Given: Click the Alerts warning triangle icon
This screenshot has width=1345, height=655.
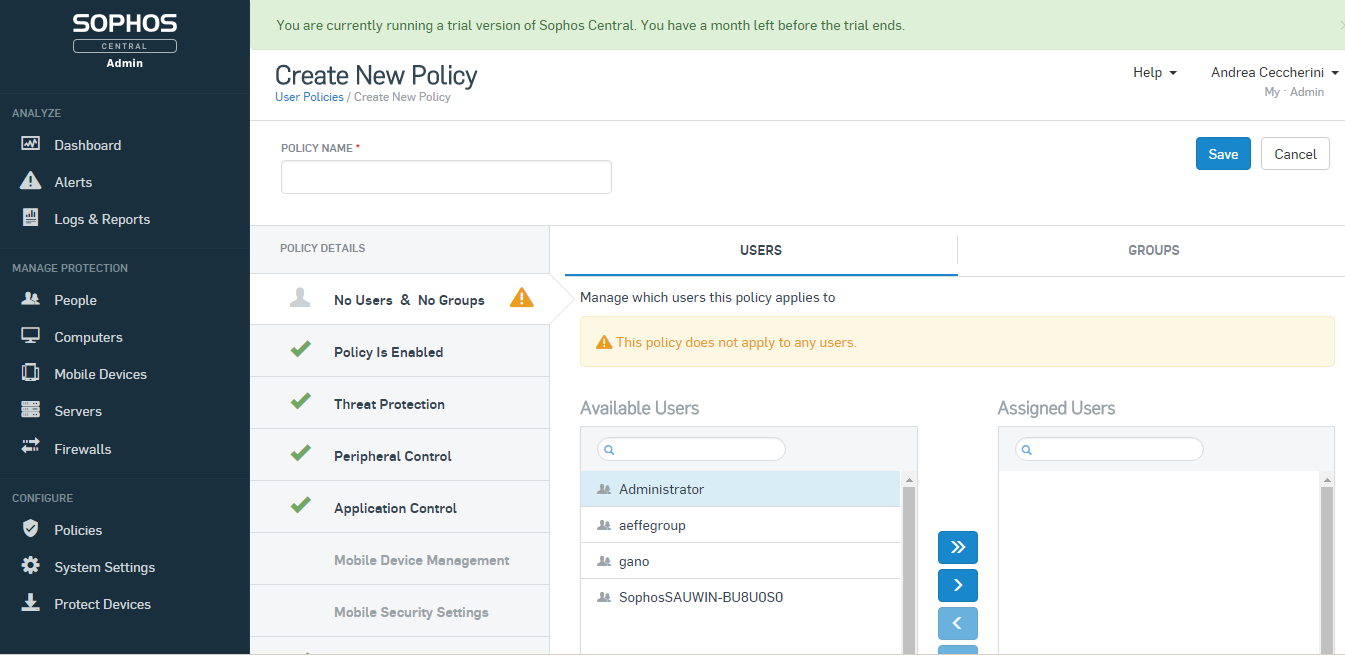Looking at the screenshot, I should (30, 181).
